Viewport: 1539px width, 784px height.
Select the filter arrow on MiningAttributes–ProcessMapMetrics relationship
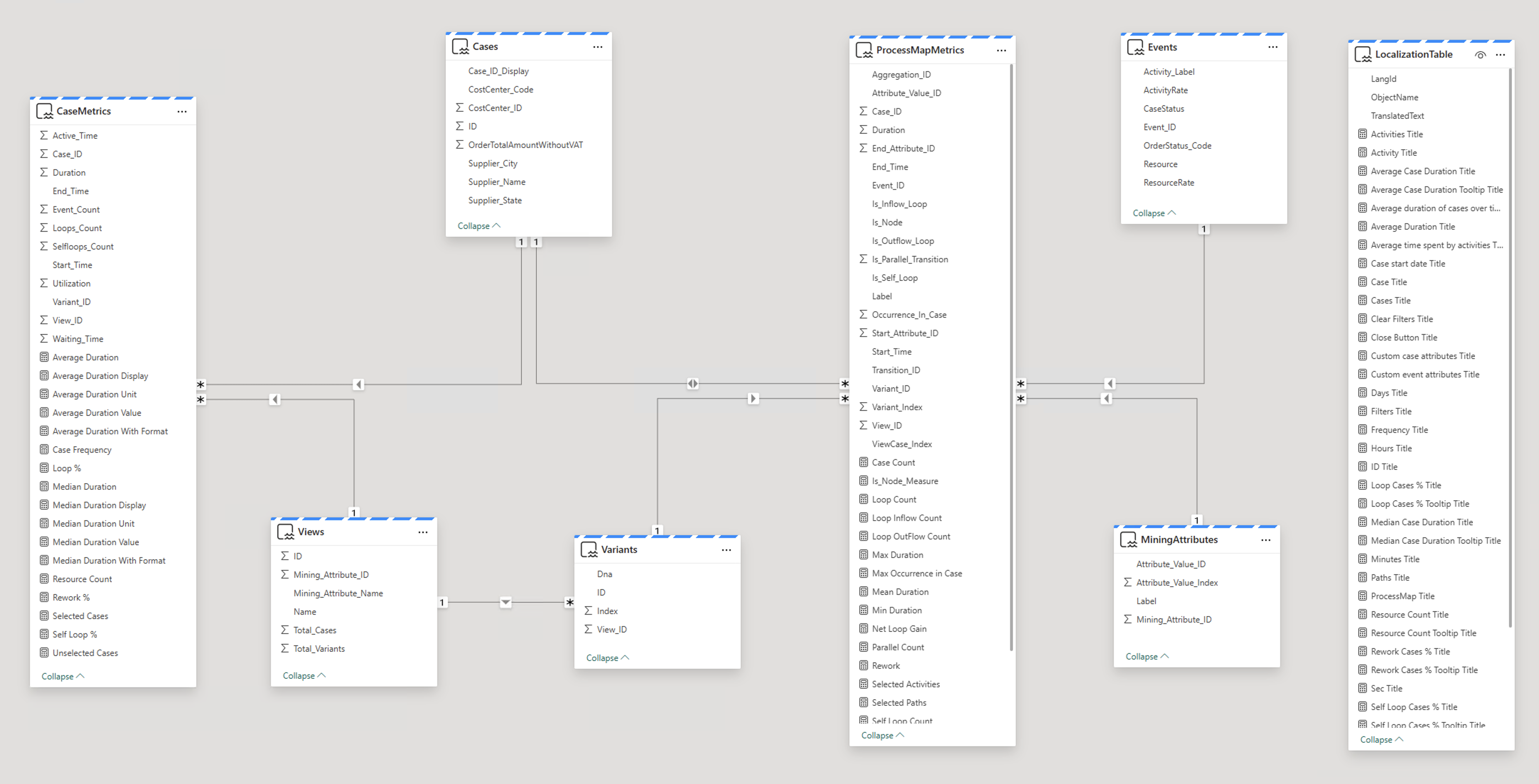click(x=1106, y=398)
